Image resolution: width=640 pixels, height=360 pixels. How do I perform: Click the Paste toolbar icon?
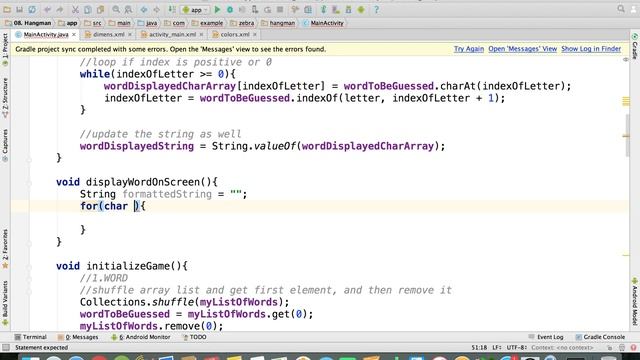click(x=100, y=9)
